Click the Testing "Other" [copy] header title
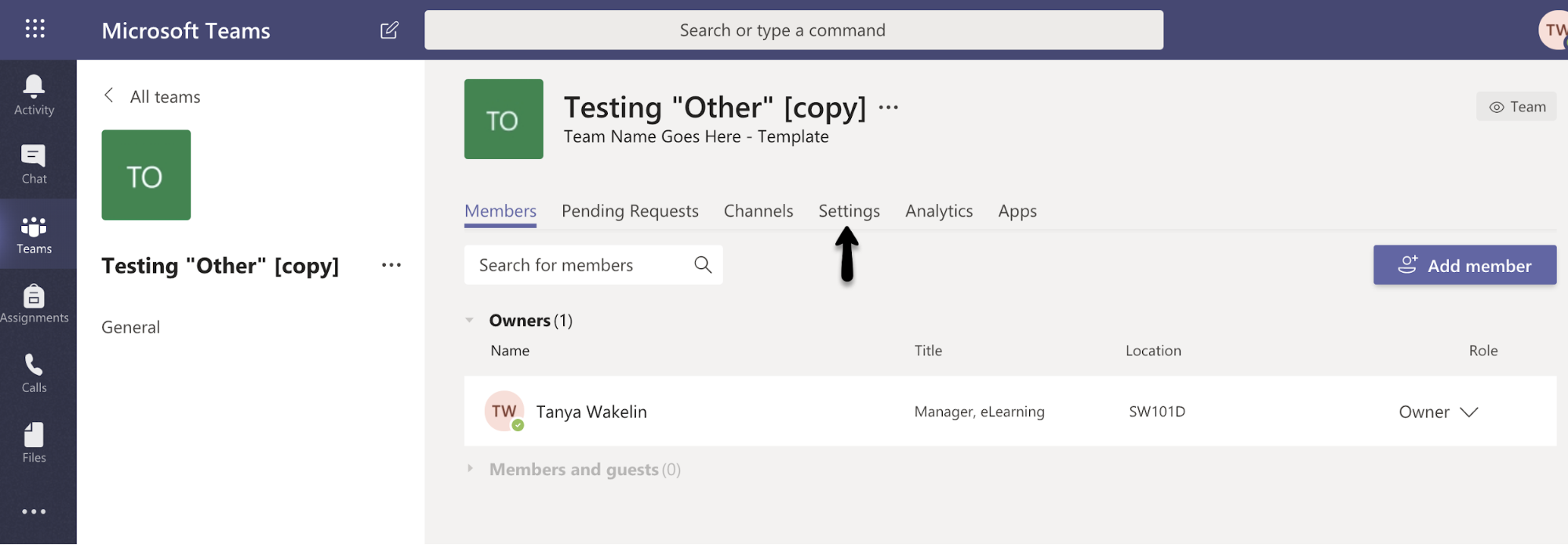1568x545 pixels. coord(715,107)
